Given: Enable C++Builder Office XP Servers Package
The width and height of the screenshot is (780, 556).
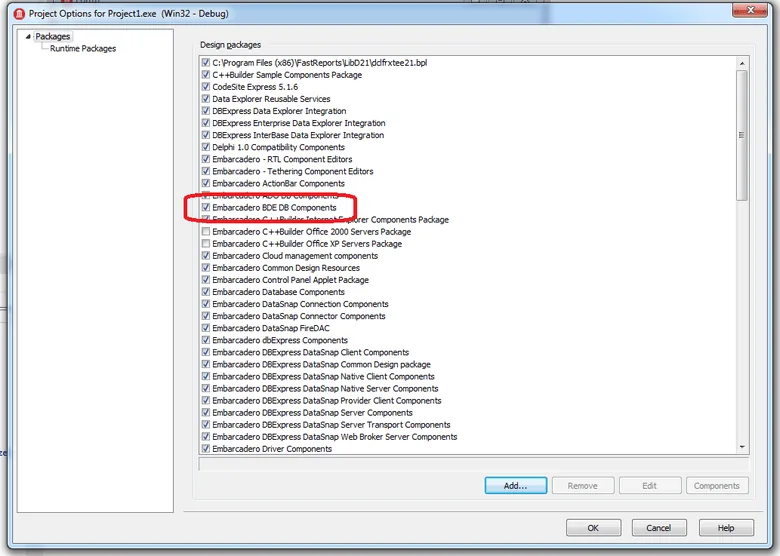Looking at the screenshot, I should point(206,244).
